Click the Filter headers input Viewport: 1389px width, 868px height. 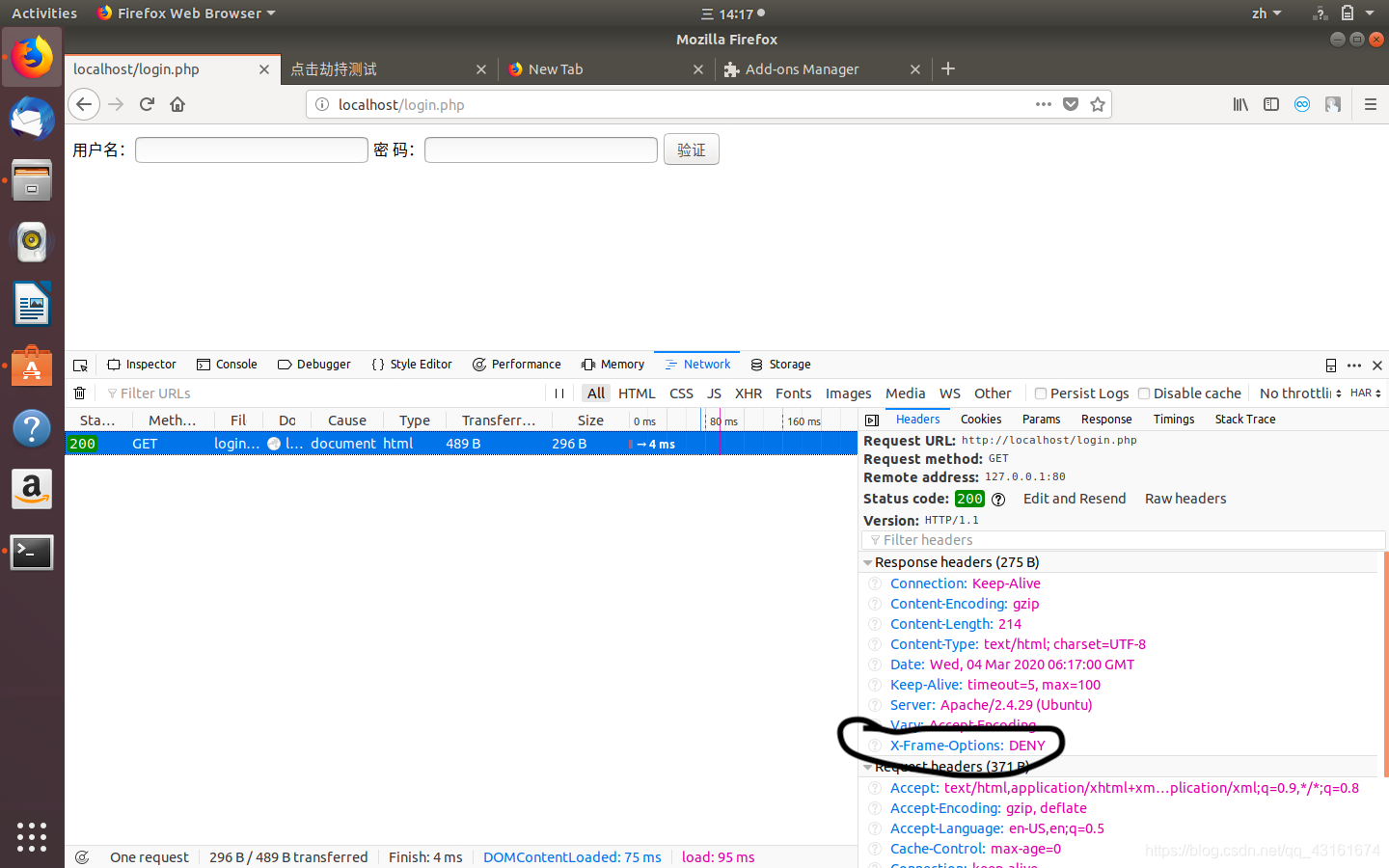pos(1123,540)
